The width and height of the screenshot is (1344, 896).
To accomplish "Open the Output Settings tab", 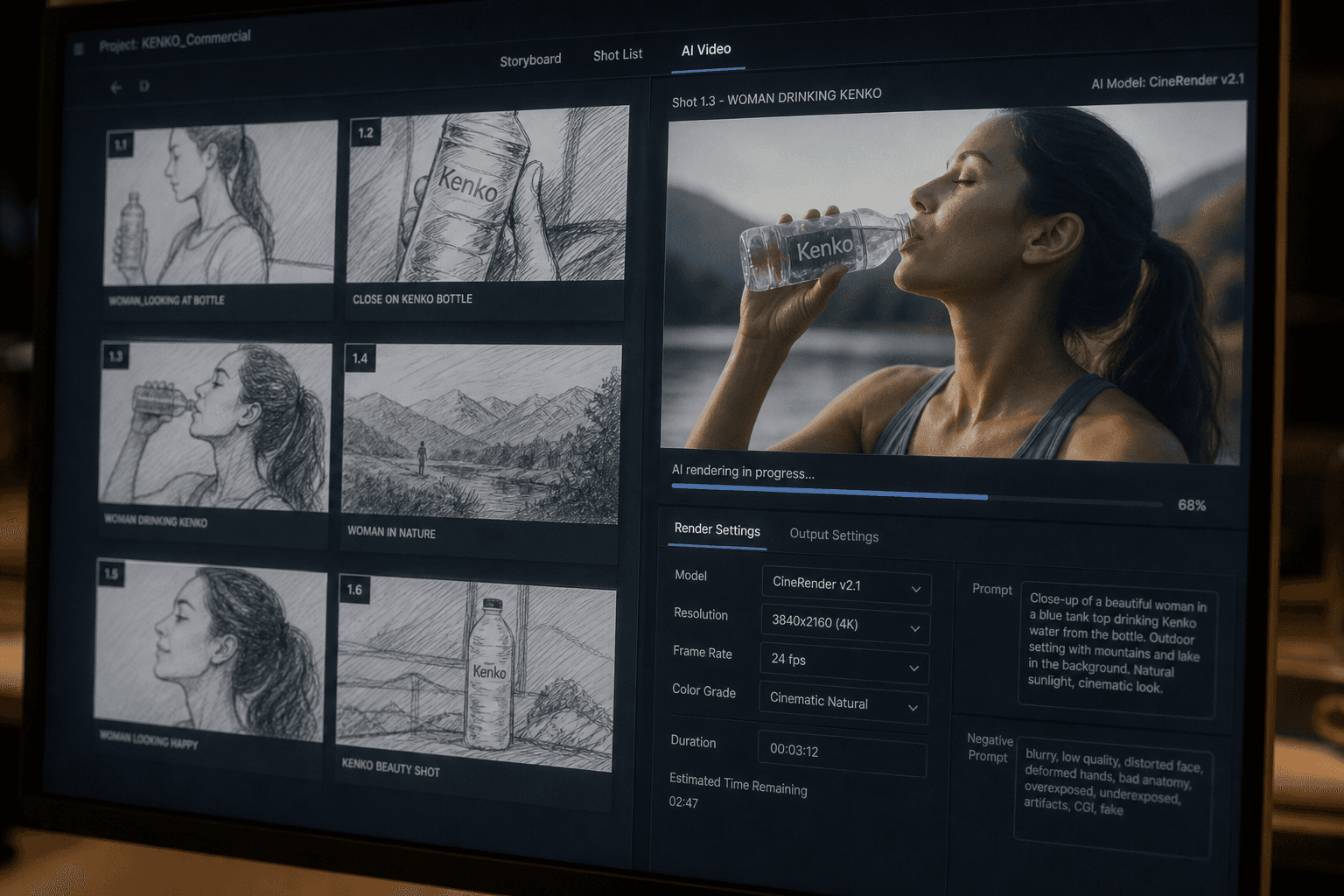I will tap(834, 535).
